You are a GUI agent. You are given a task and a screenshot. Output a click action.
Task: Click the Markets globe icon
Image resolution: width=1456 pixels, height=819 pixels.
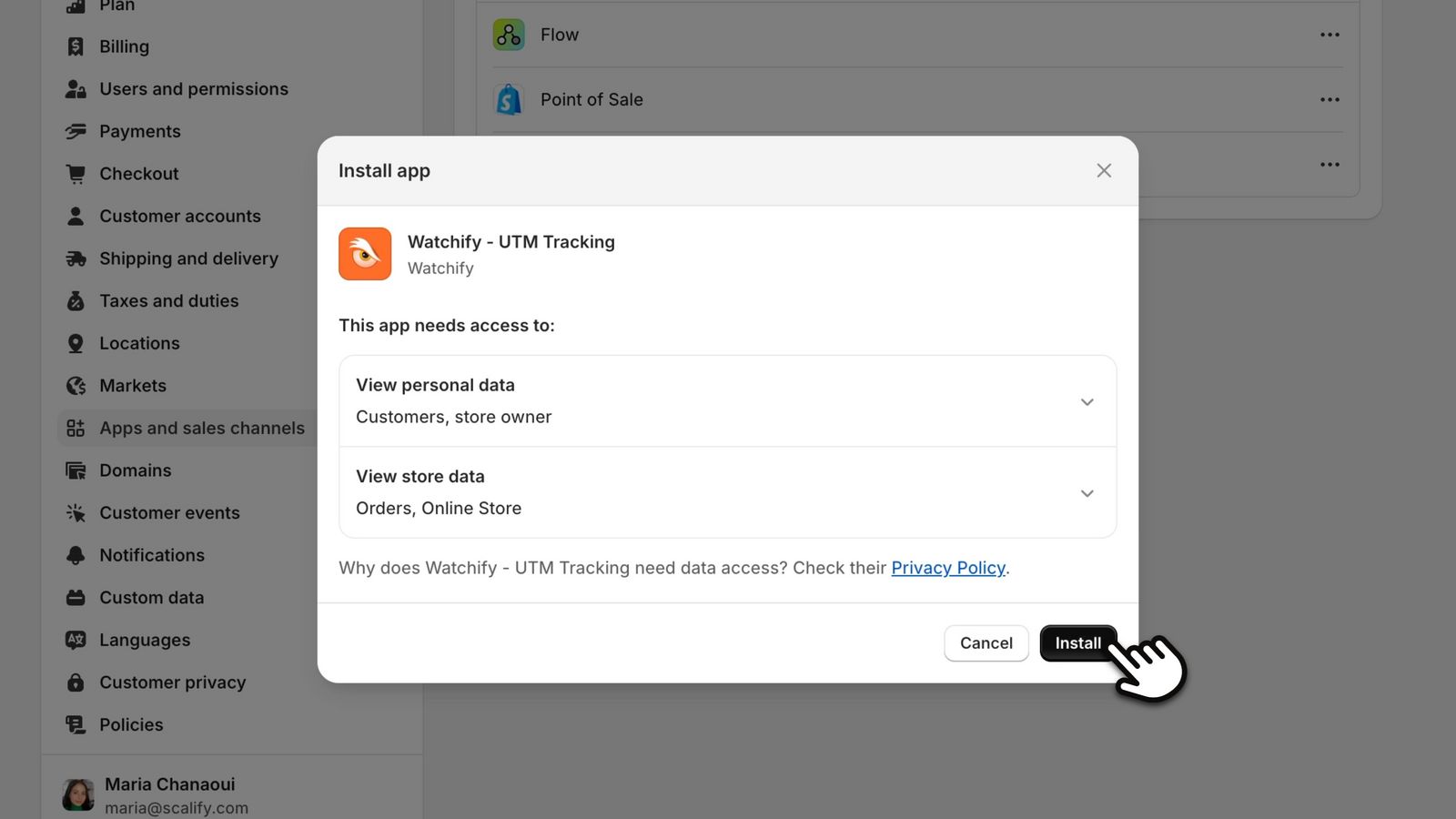[x=76, y=385]
